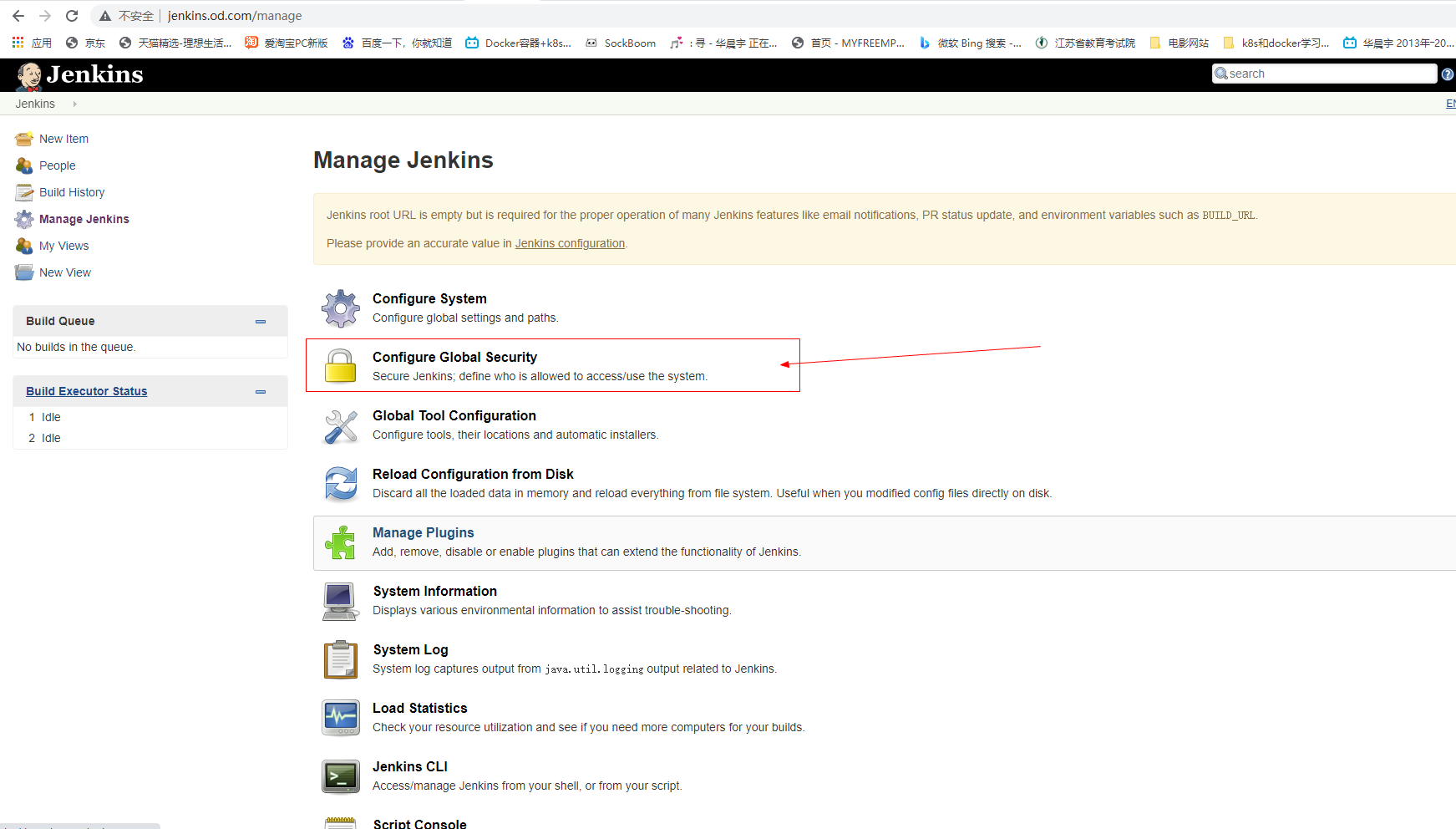
Task: Click the Jenkins header title text
Action: click(94, 74)
